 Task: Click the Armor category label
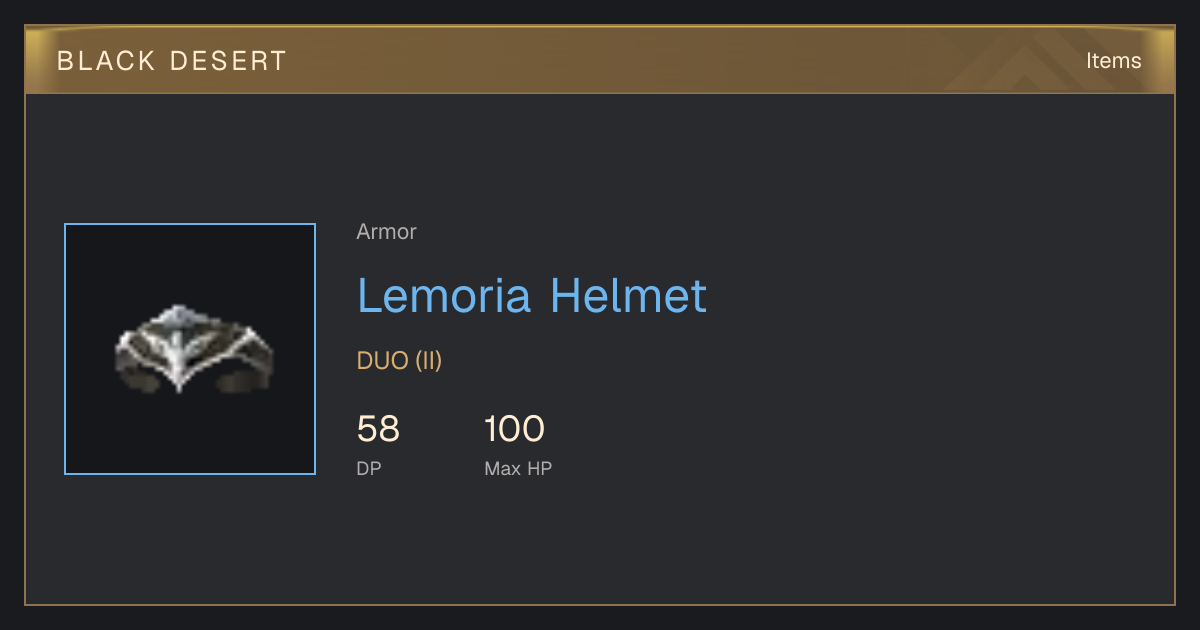coord(386,232)
